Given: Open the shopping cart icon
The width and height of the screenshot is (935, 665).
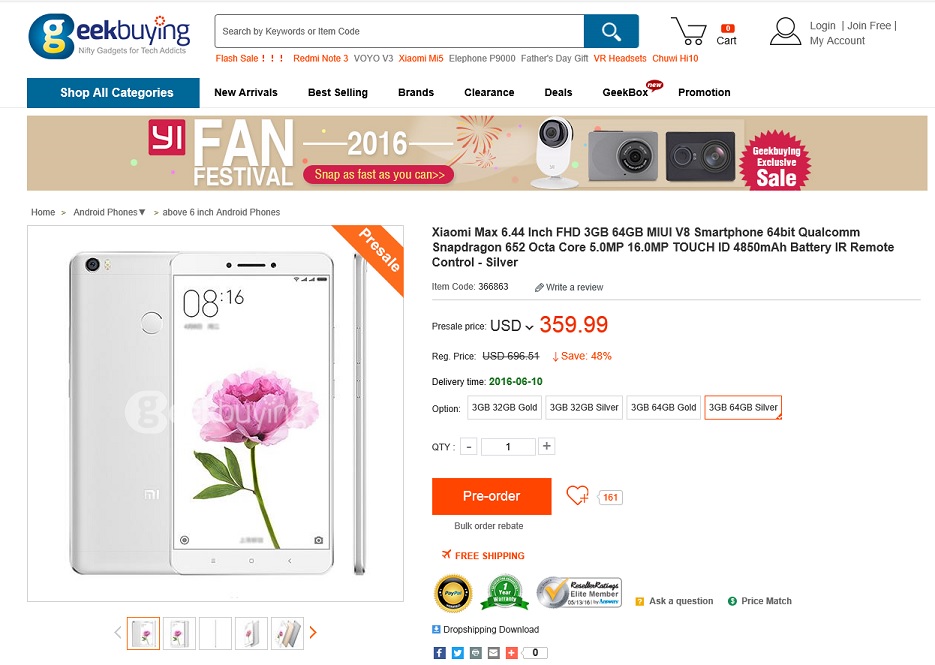Looking at the screenshot, I should coord(689,31).
